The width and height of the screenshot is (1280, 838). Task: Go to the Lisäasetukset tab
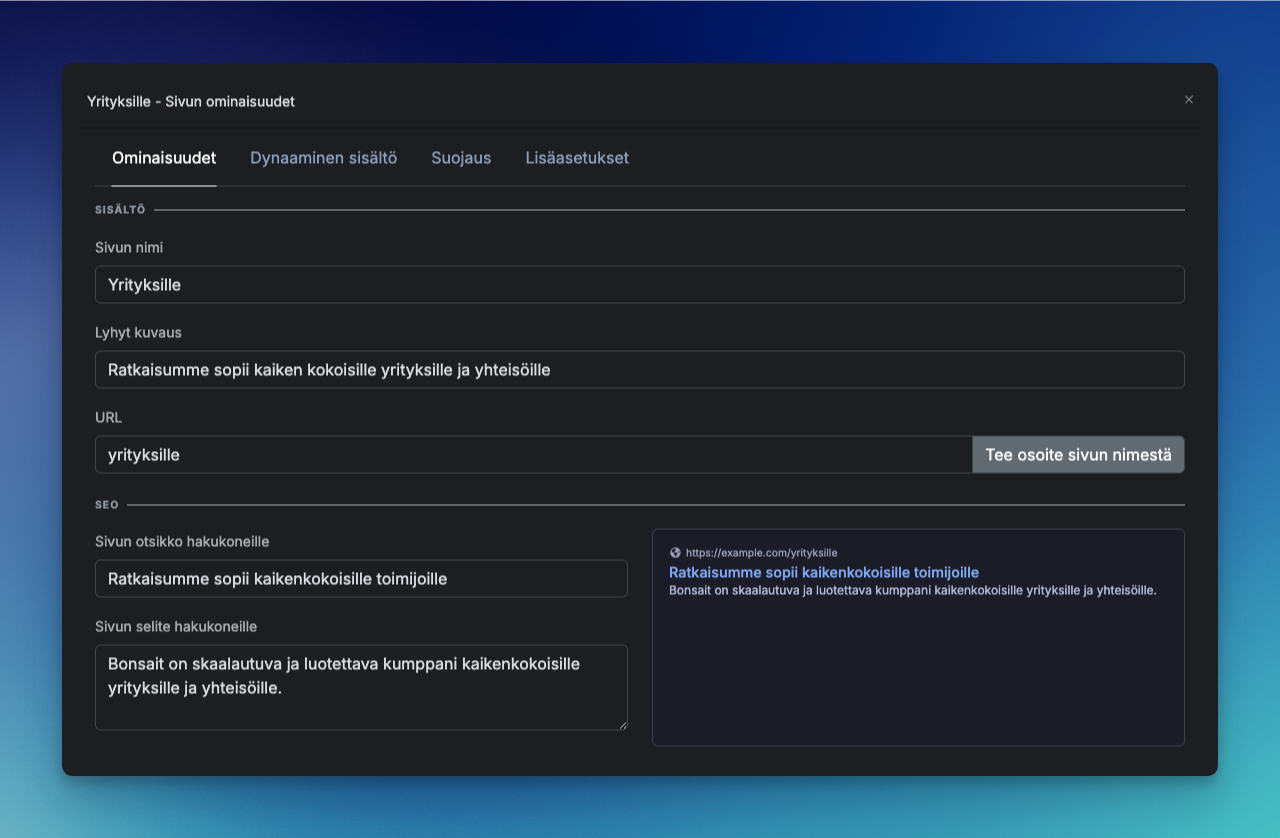pos(577,158)
